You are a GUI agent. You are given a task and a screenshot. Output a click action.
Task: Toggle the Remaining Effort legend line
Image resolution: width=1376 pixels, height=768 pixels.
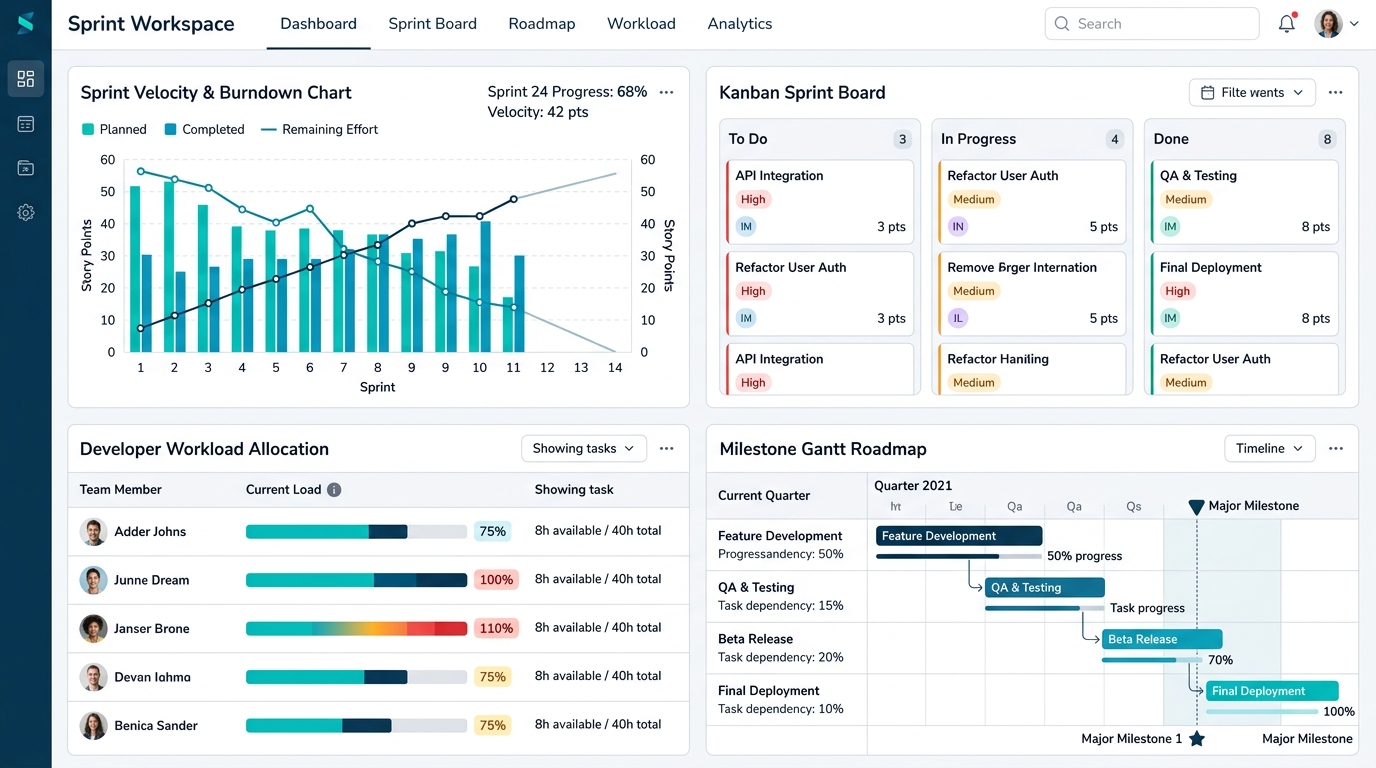[x=268, y=129]
